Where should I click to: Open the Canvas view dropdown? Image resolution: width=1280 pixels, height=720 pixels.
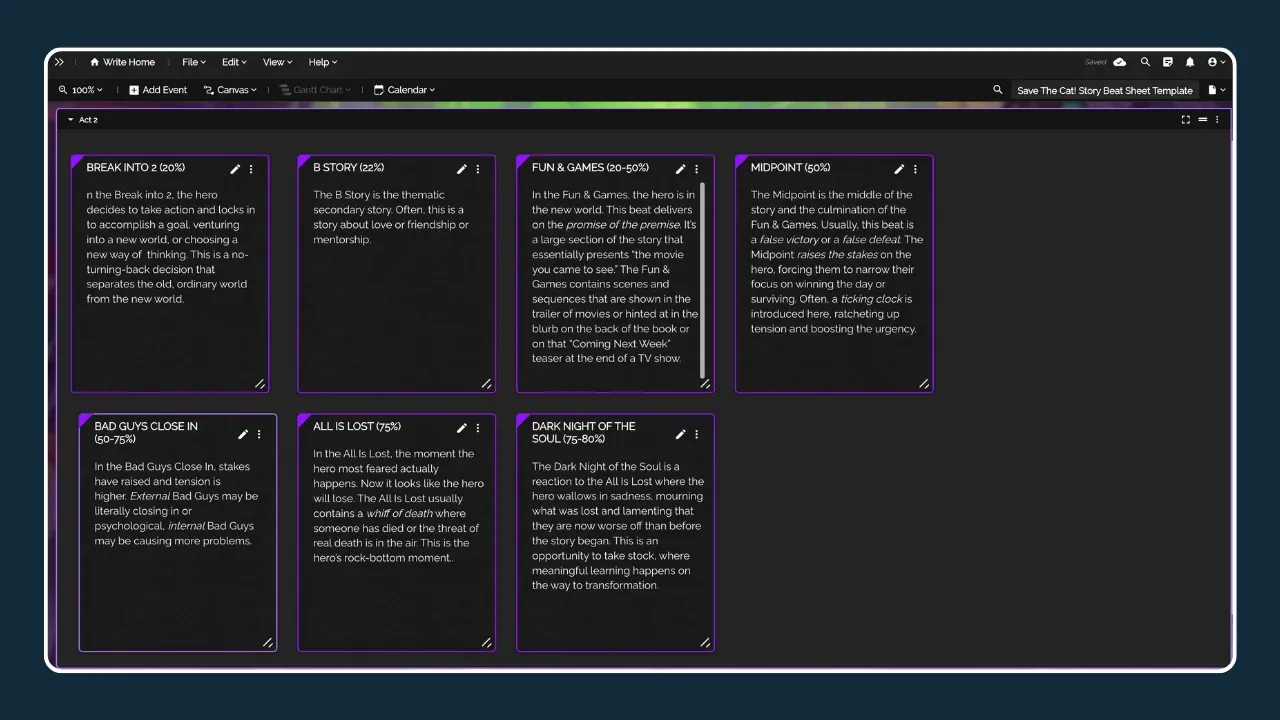pyautogui.click(x=230, y=90)
